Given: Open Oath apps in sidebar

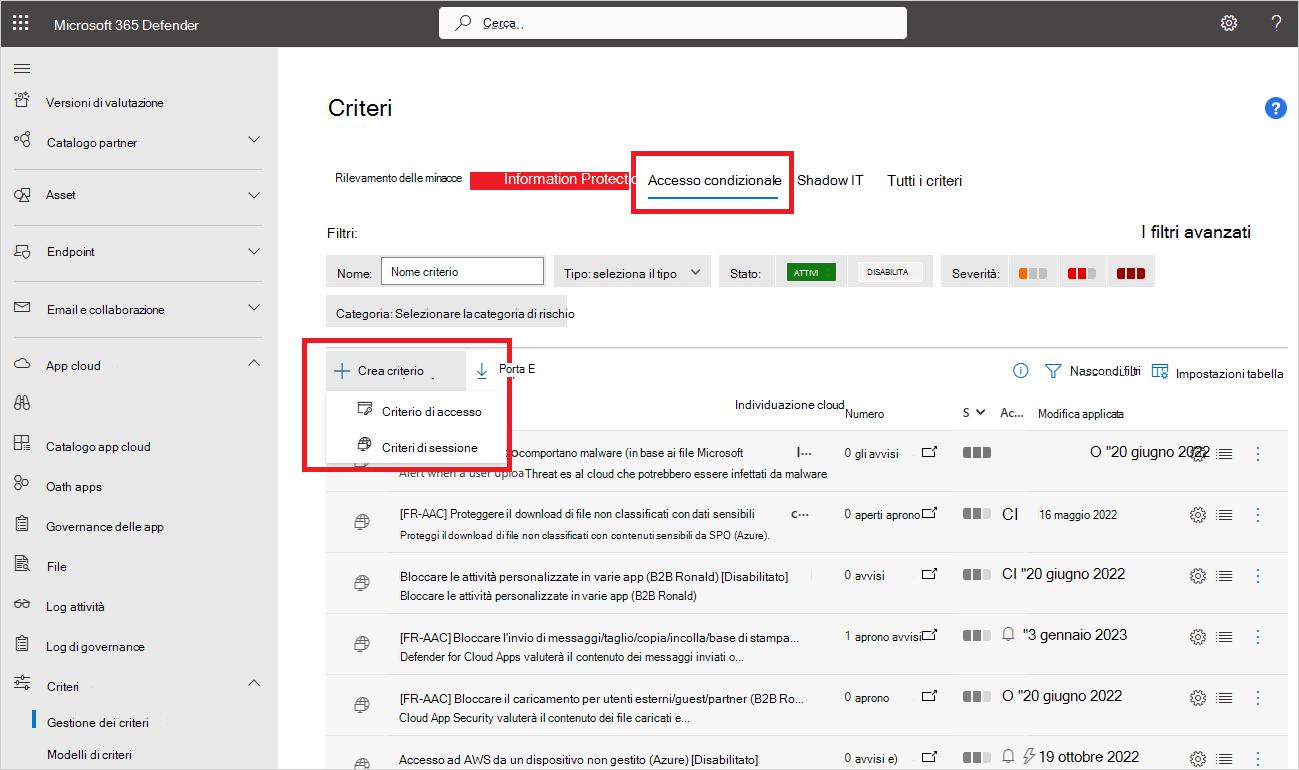Looking at the screenshot, I should 74,487.
